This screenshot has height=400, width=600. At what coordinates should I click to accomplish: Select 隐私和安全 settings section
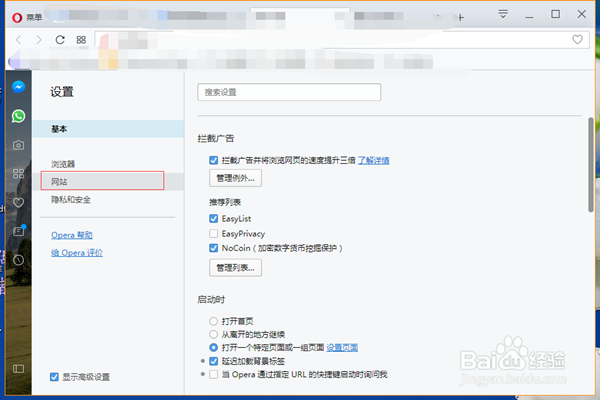pyautogui.click(x=71, y=199)
